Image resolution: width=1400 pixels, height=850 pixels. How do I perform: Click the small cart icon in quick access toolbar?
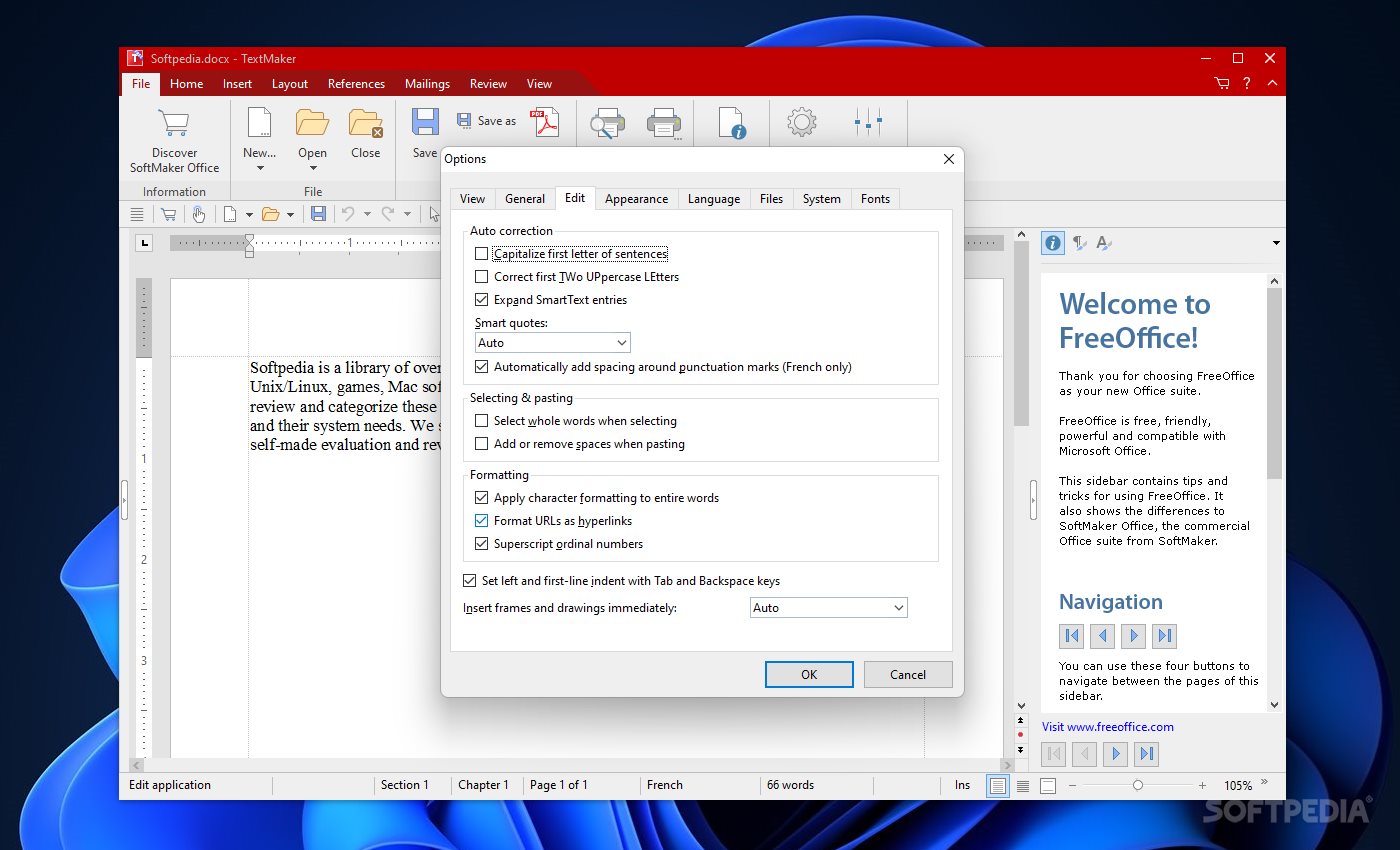(168, 214)
